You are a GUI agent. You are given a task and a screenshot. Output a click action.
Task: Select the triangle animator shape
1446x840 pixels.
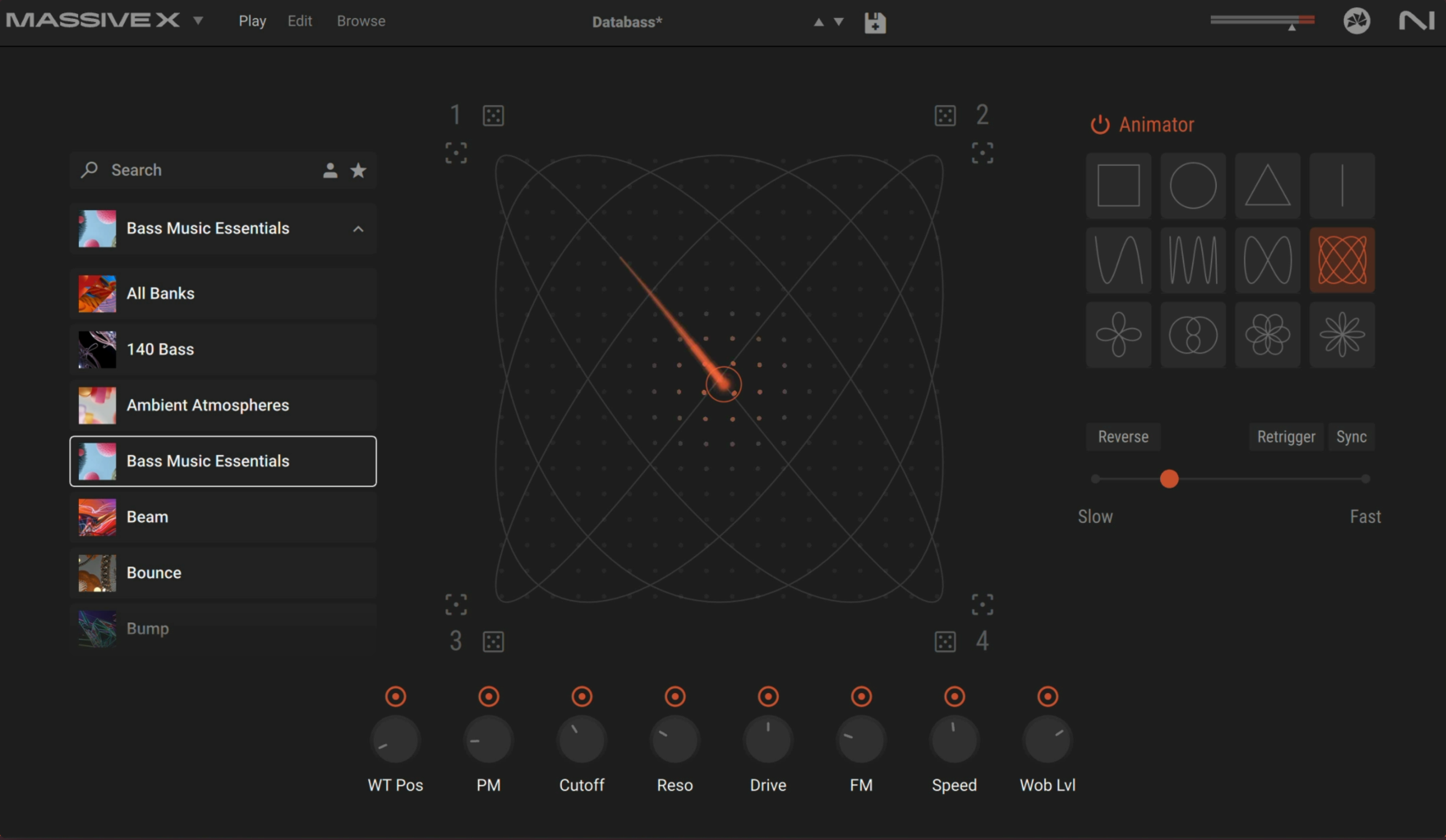point(1268,186)
